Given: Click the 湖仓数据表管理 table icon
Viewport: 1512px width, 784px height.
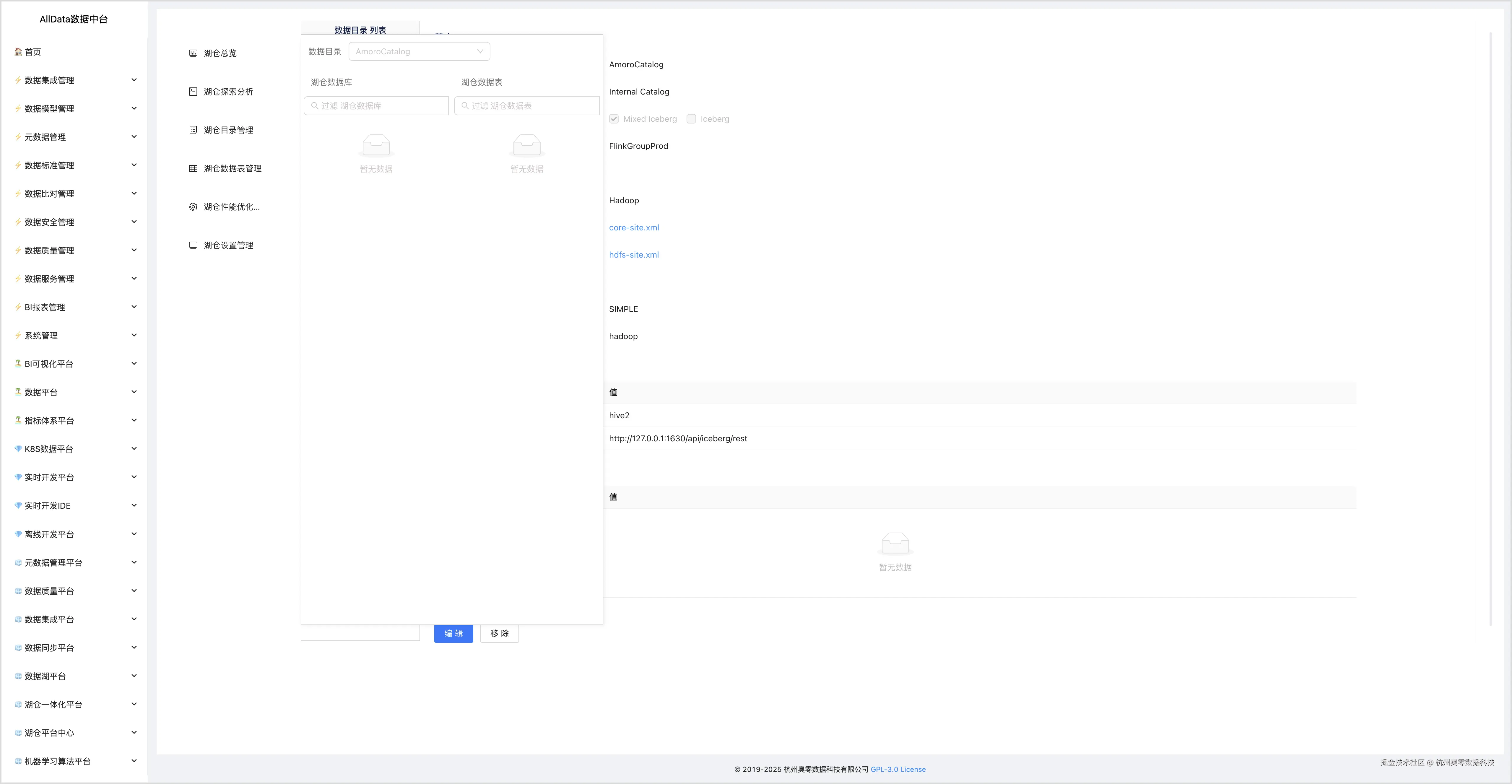Looking at the screenshot, I should pyautogui.click(x=193, y=168).
